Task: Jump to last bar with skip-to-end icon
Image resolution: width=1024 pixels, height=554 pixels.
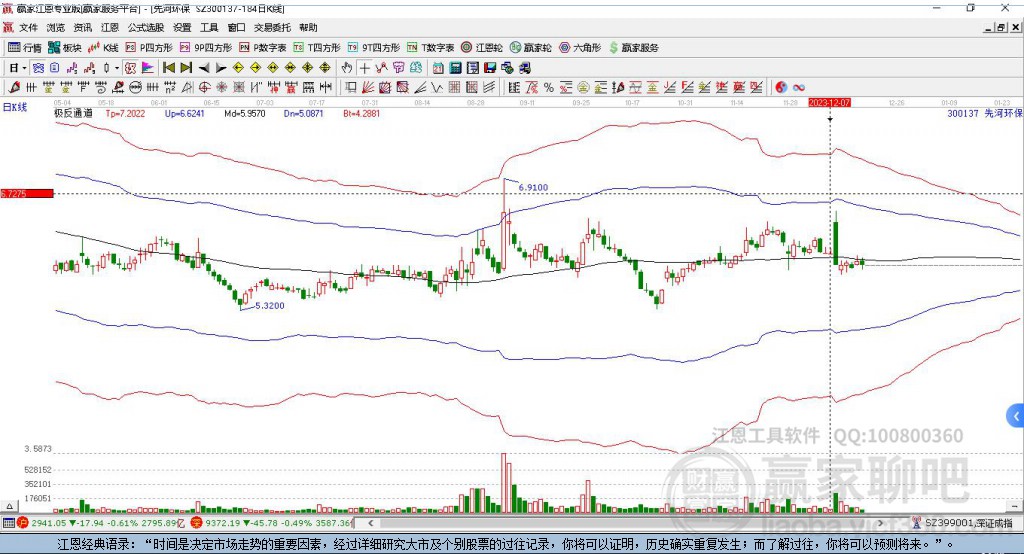Action: (x=186, y=68)
